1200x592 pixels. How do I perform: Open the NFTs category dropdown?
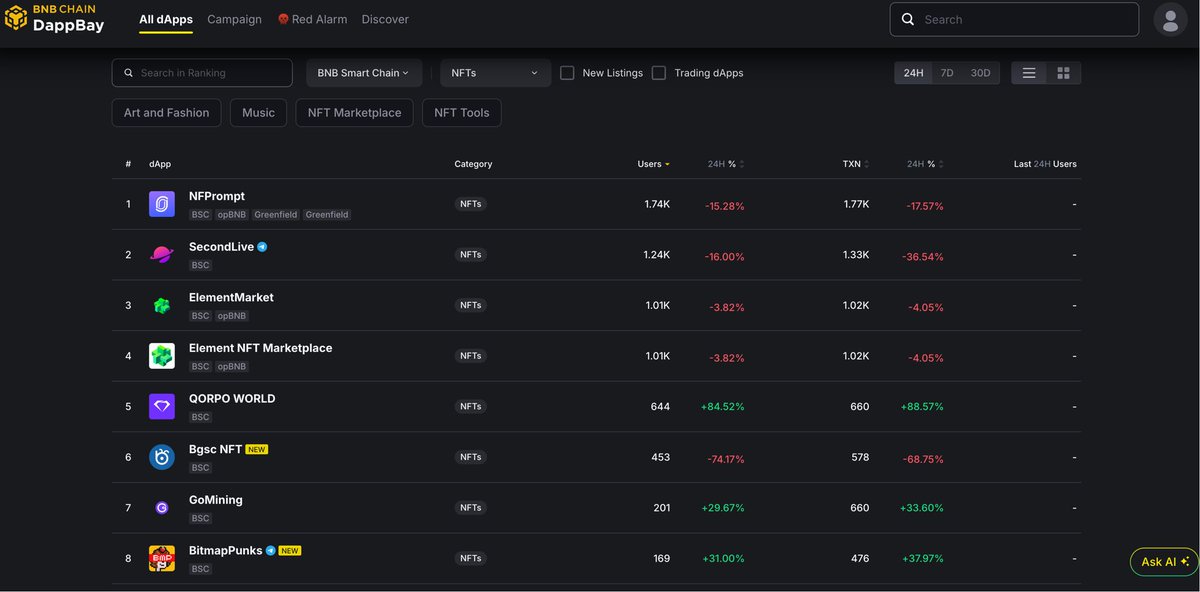[495, 73]
